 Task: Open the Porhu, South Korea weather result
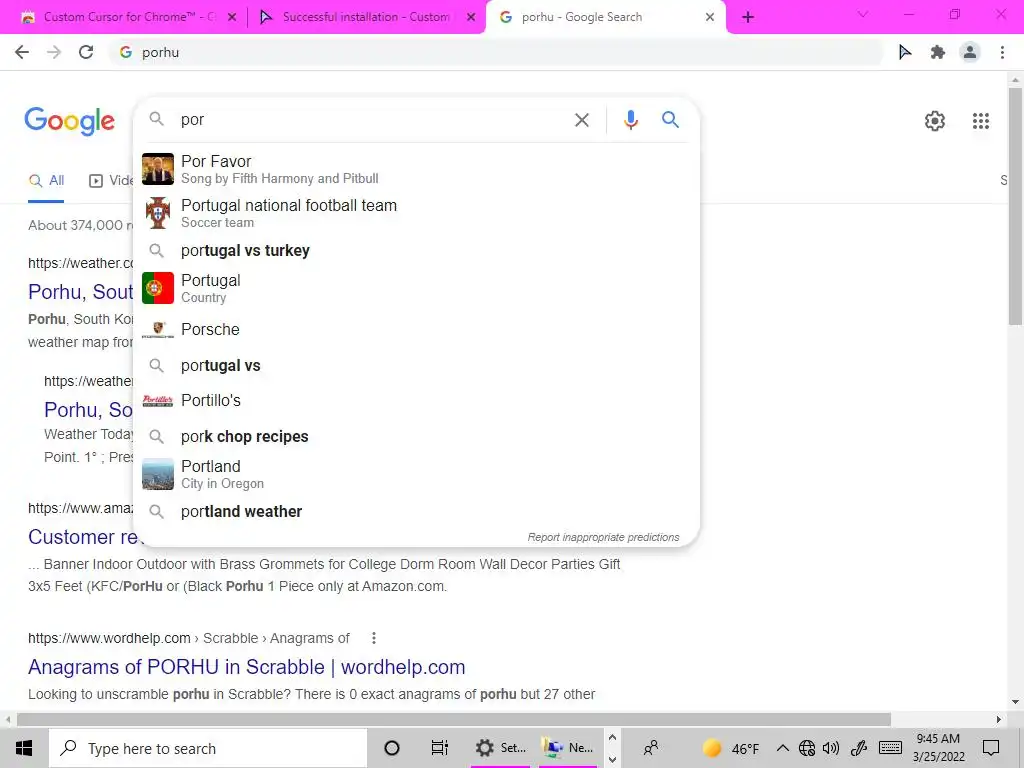(80, 292)
